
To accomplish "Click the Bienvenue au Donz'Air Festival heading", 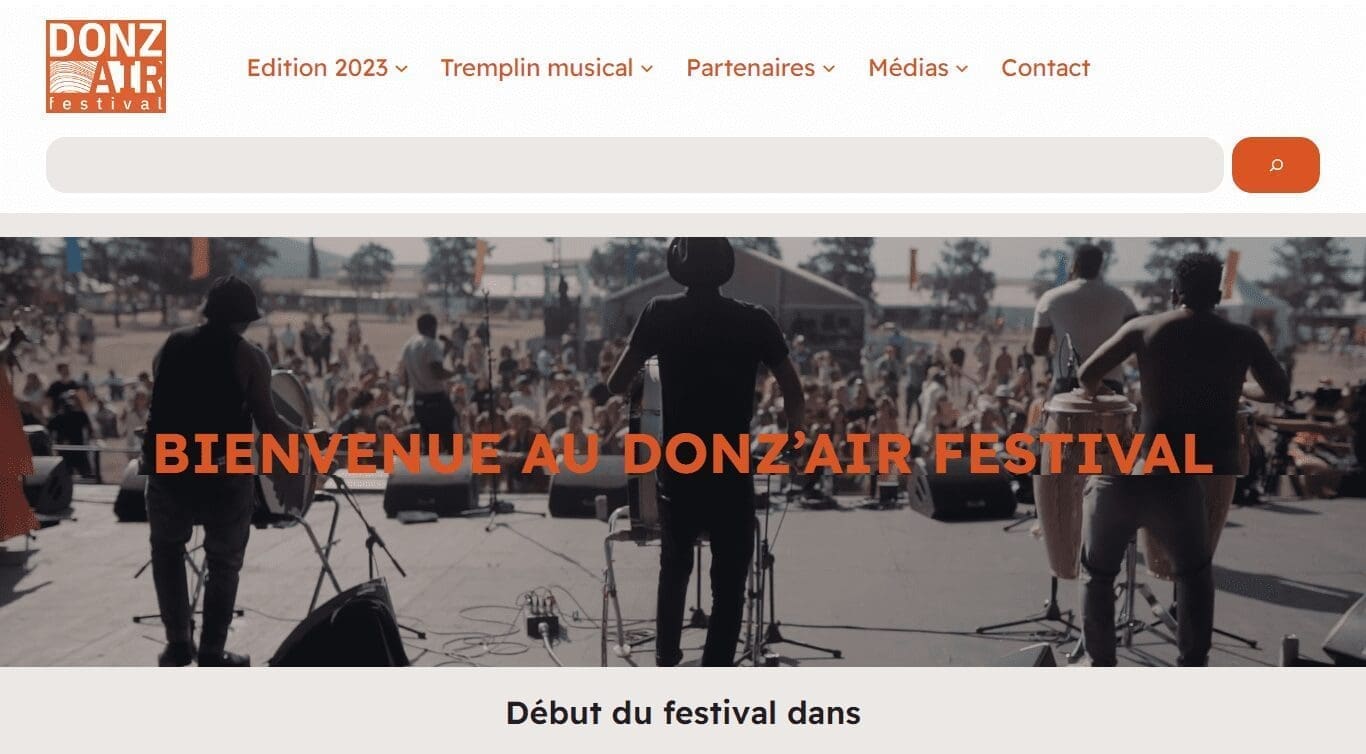I will pos(683,453).
